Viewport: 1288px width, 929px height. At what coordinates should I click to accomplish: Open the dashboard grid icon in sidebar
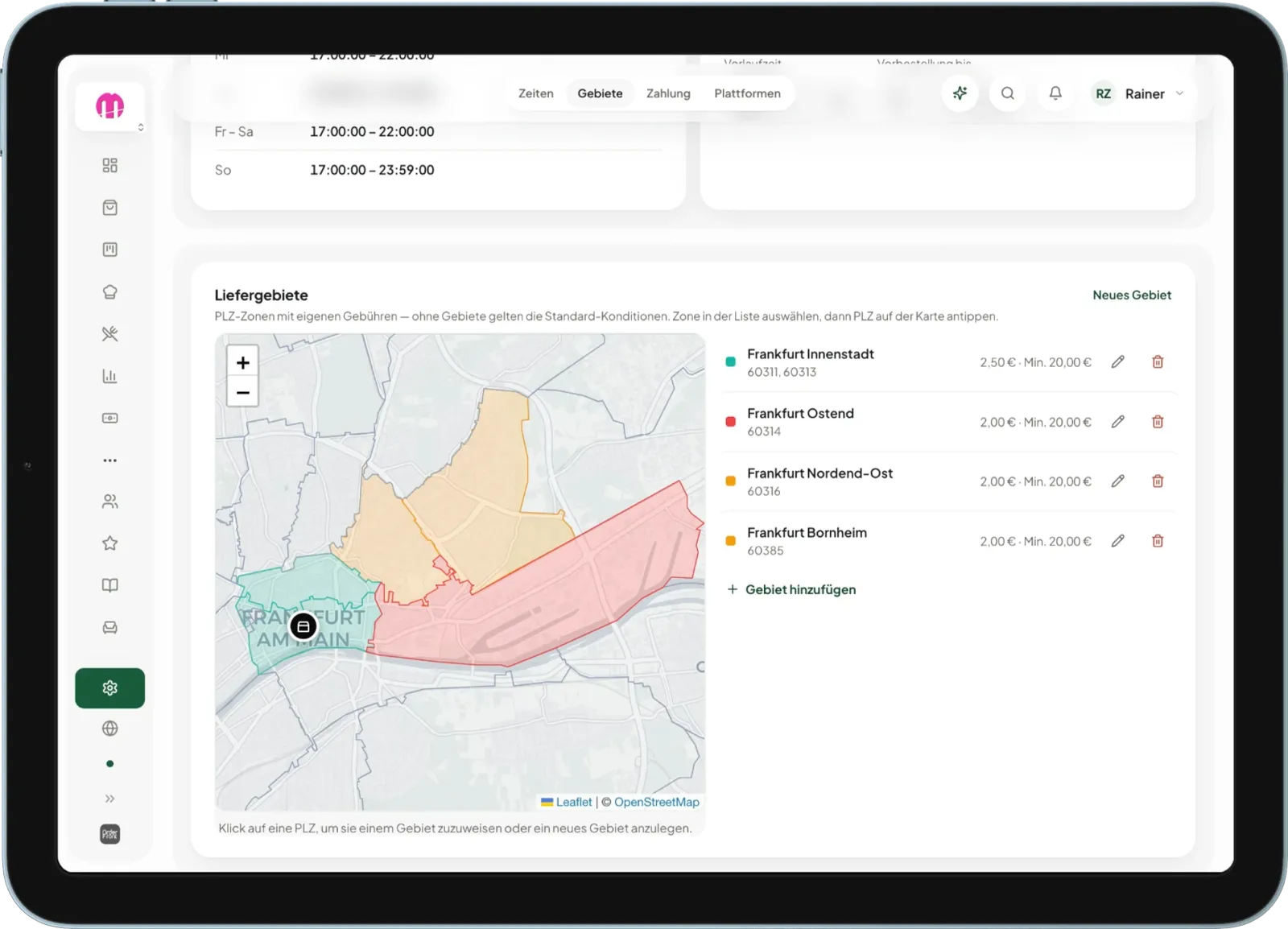point(110,165)
